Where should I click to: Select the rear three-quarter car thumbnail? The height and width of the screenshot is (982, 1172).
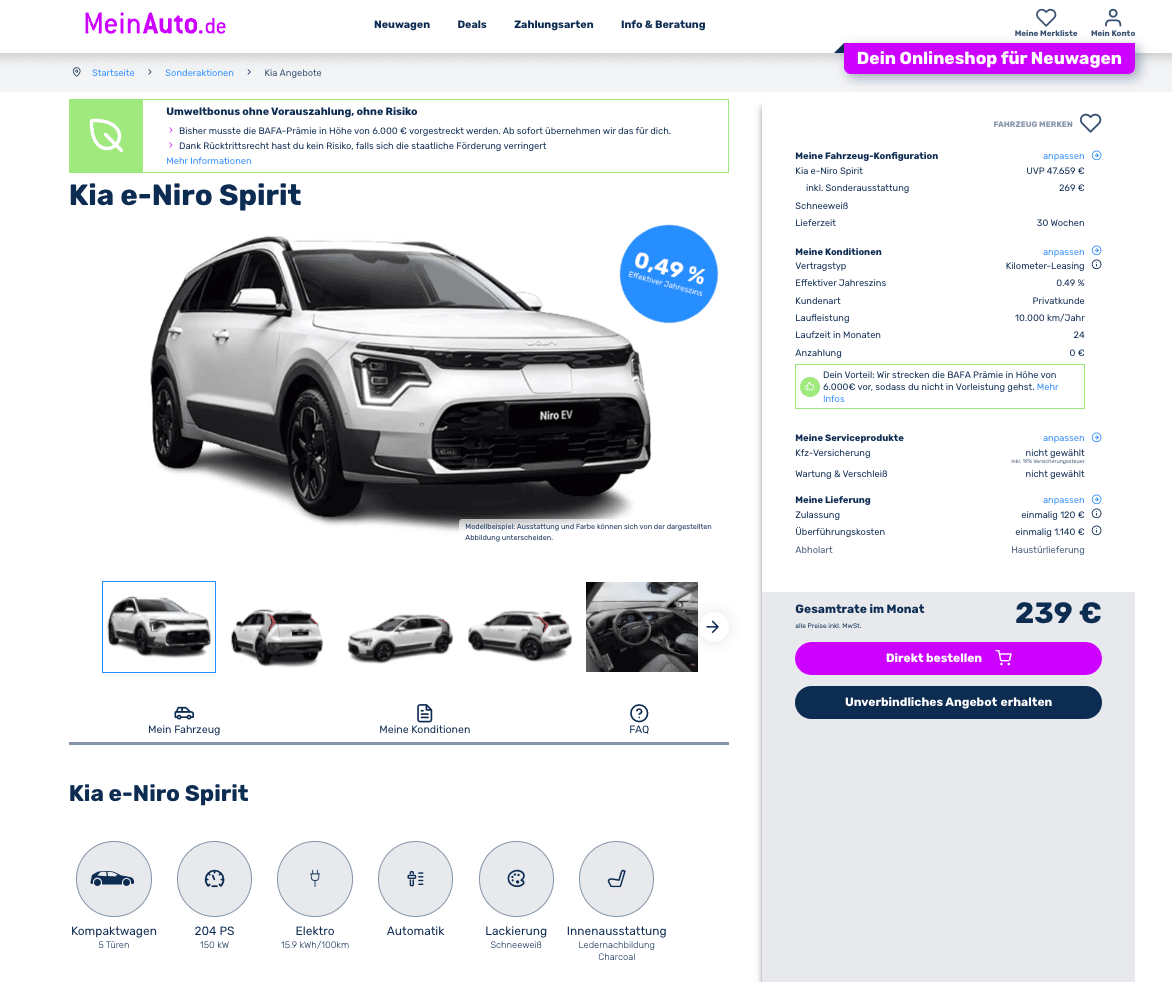[519, 634]
